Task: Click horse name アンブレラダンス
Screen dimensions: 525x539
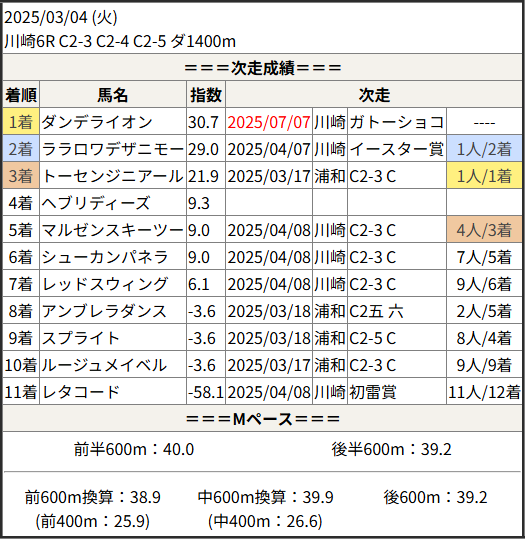Action: click(x=104, y=311)
